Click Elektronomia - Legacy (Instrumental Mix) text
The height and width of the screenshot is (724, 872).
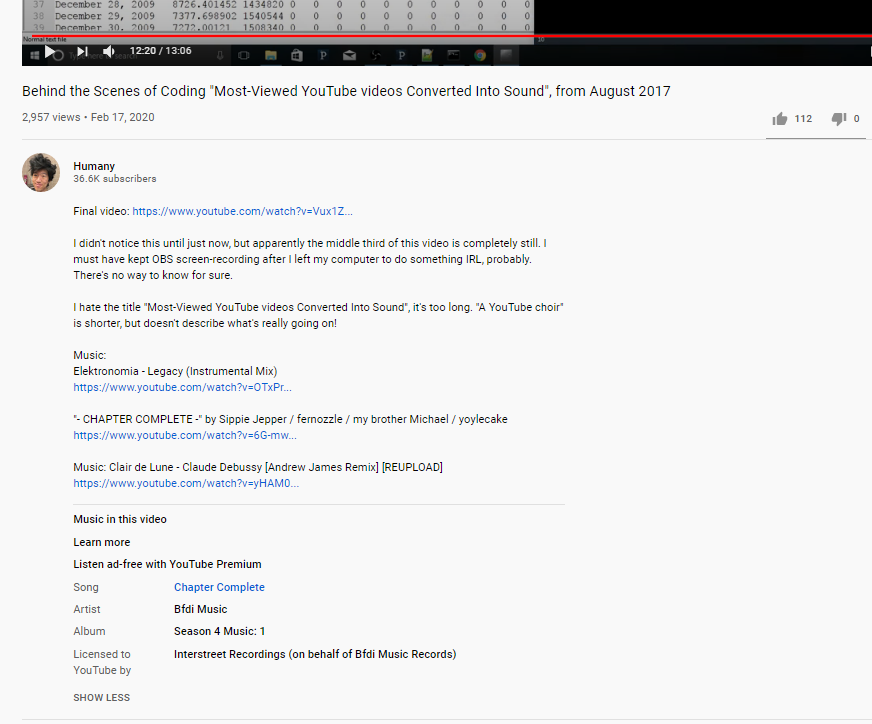click(x=175, y=371)
